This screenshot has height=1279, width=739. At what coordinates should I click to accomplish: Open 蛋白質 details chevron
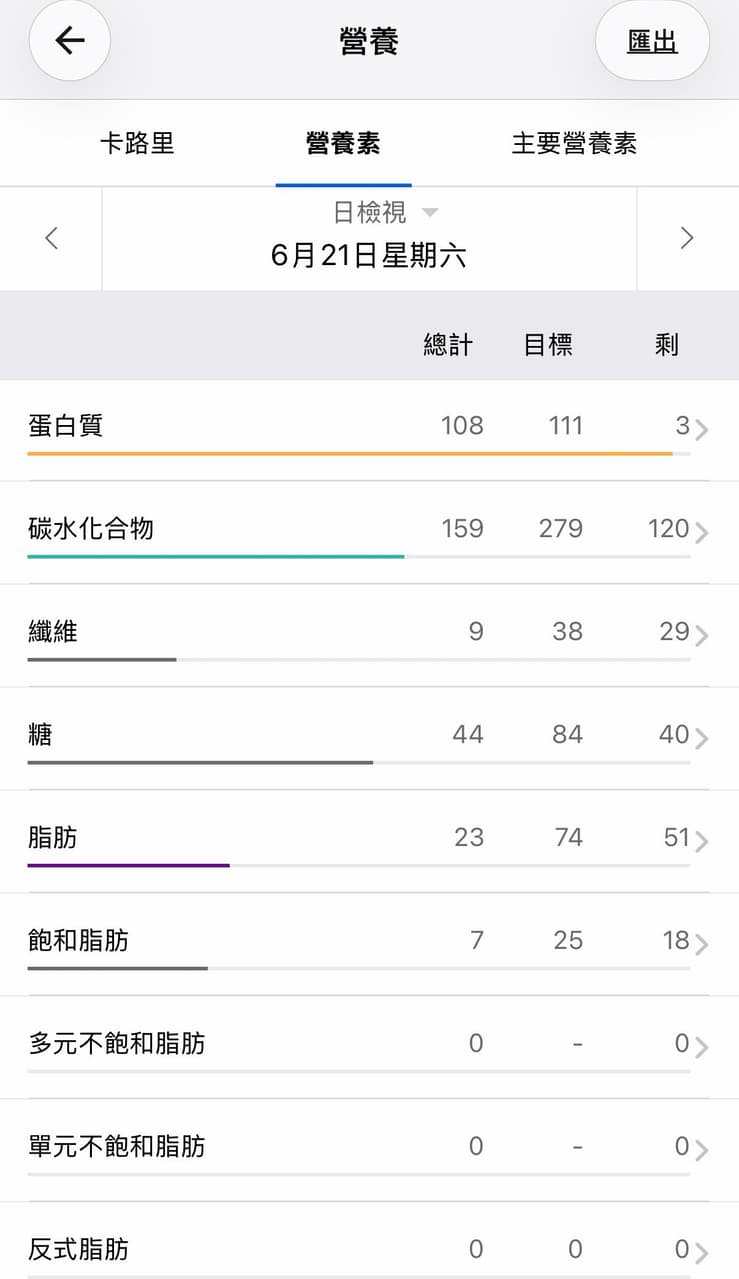click(x=702, y=430)
